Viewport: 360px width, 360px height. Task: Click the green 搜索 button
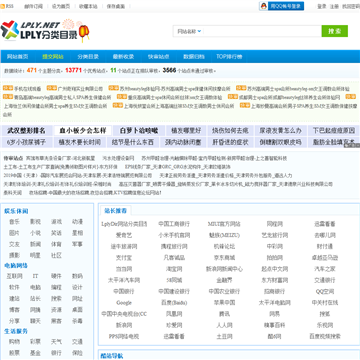(x=335, y=31)
